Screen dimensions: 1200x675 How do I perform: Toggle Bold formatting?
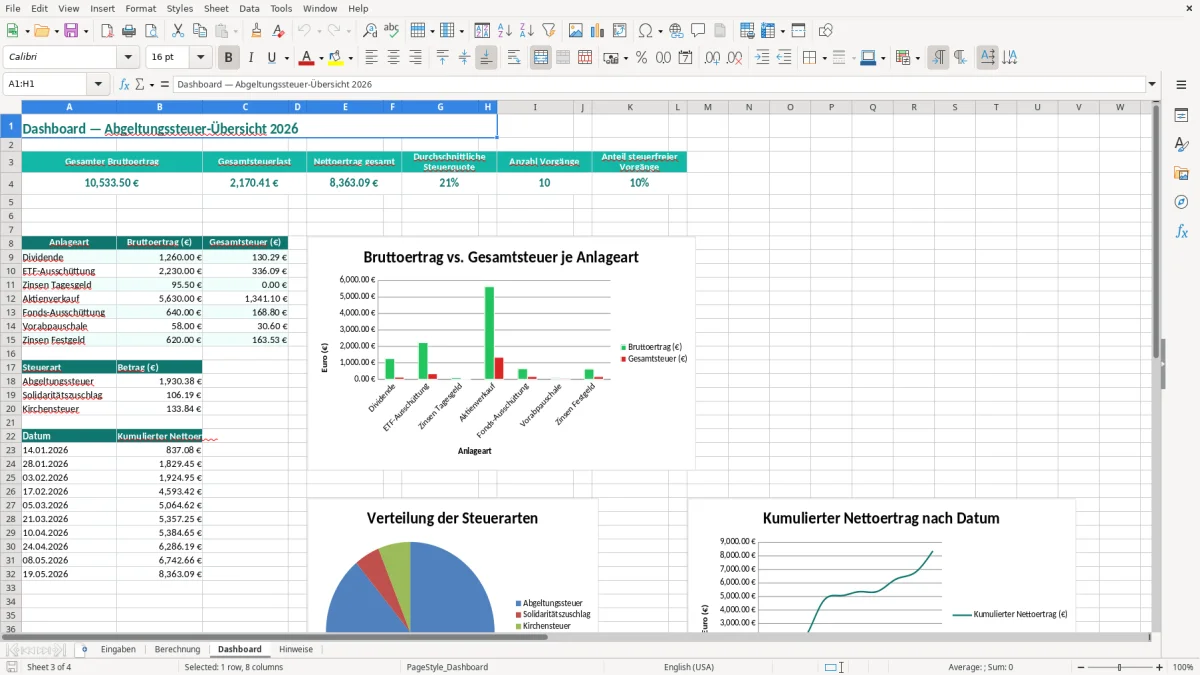(229, 58)
